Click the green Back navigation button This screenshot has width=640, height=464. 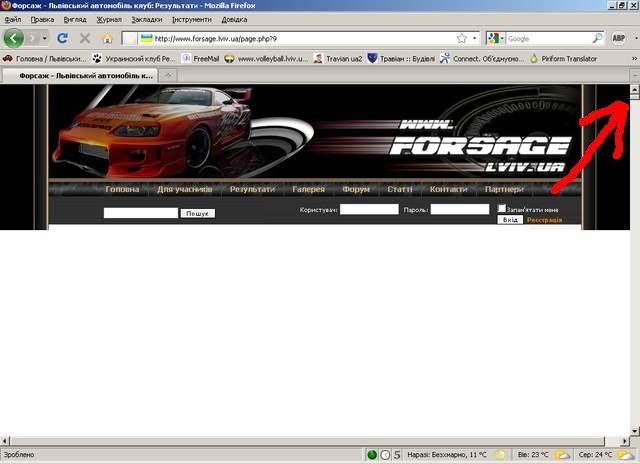click(13, 38)
